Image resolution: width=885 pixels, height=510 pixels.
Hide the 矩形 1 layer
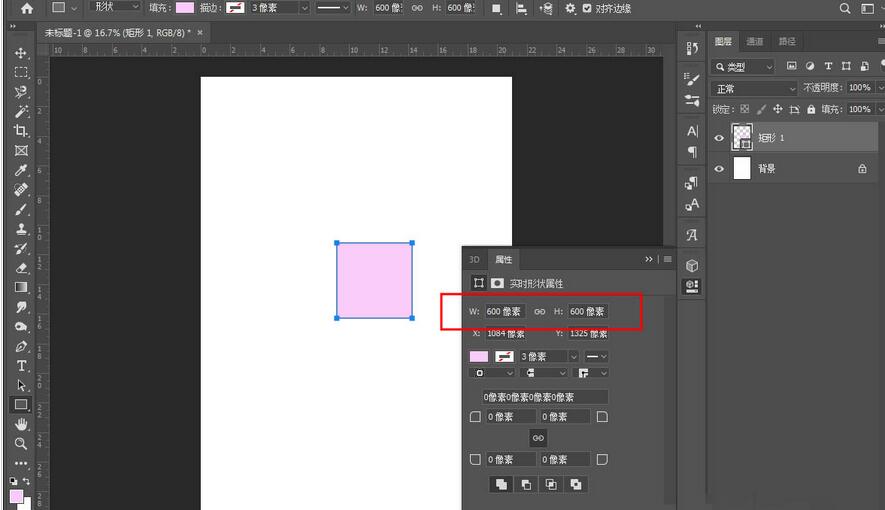click(x=719, y=138)
